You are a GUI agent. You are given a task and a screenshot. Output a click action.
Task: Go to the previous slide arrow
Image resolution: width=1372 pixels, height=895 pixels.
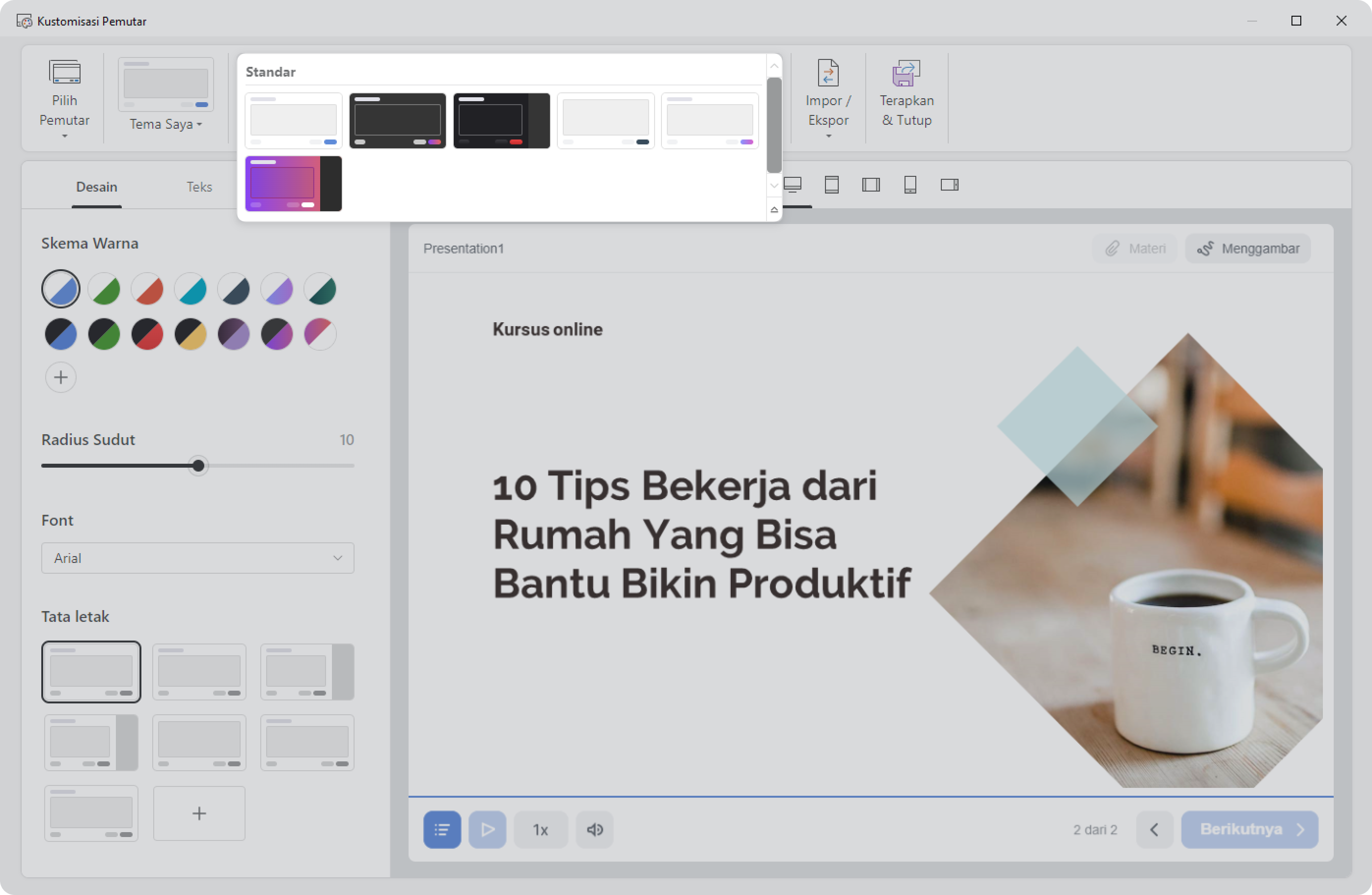pos(1154,829)
